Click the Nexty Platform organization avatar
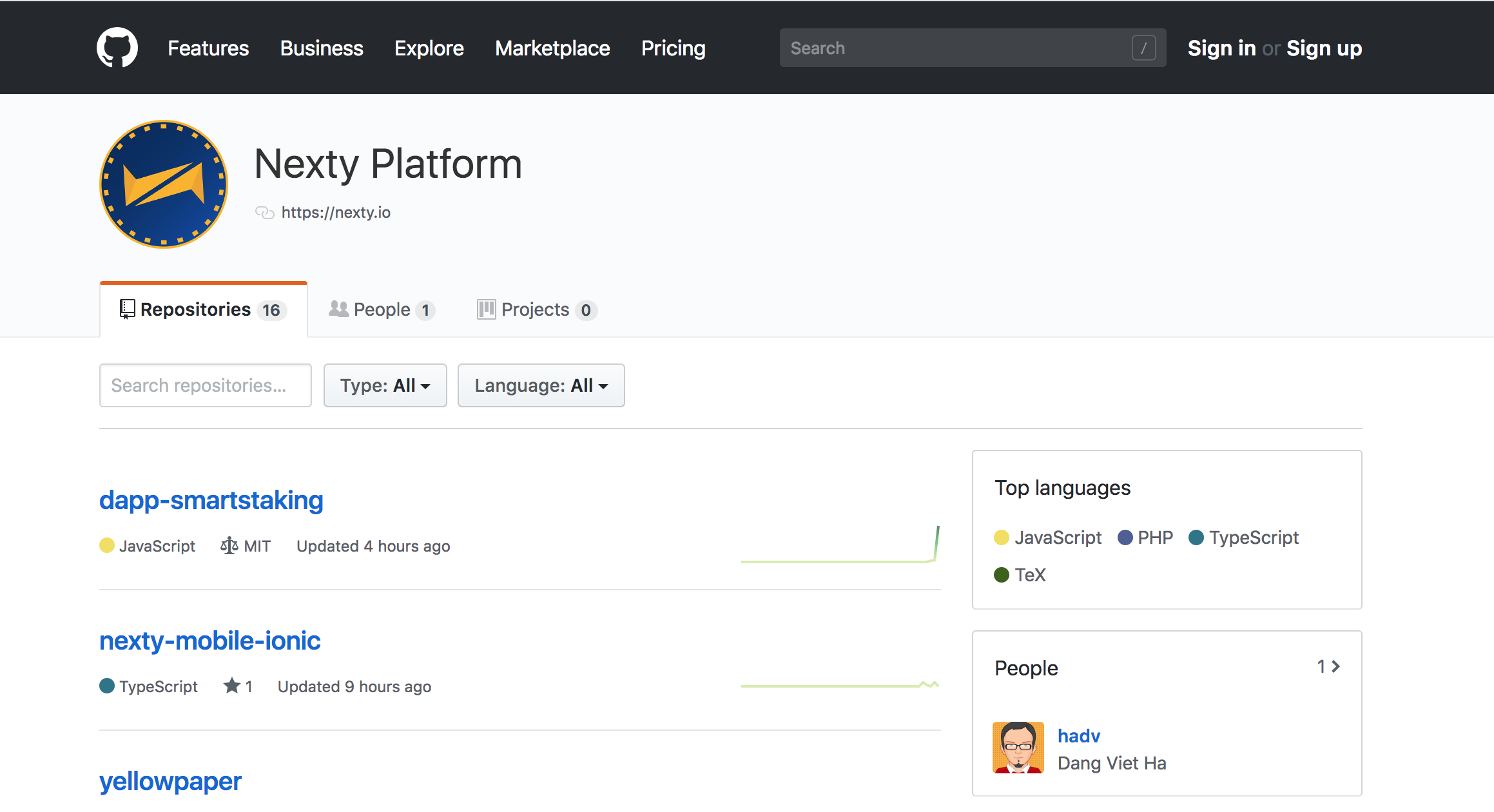This screenshot has height=812, width=1494. 164,184
